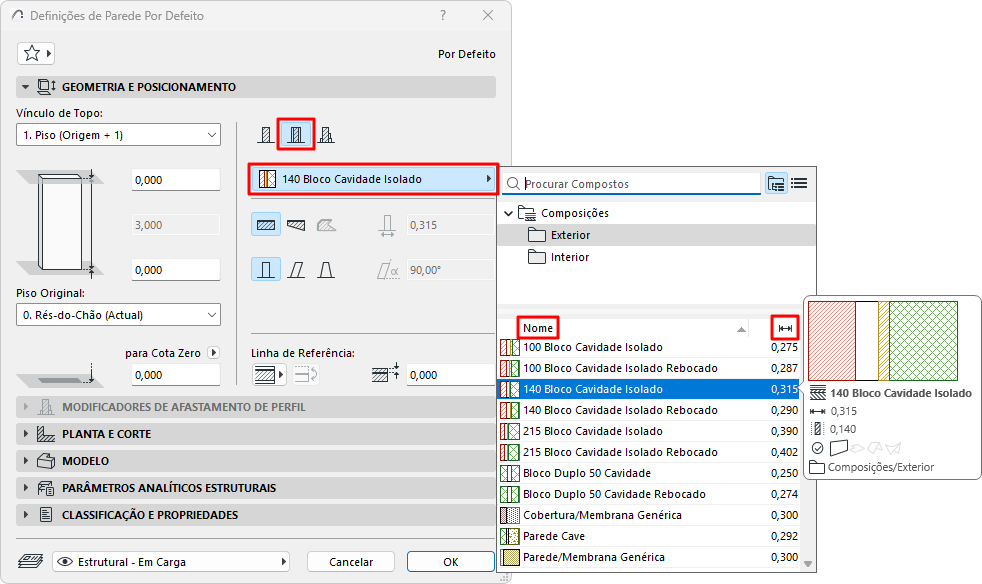Select 215 Bloco Cavidade Isolado
The image size is (982, 584).
click(649, 431)
